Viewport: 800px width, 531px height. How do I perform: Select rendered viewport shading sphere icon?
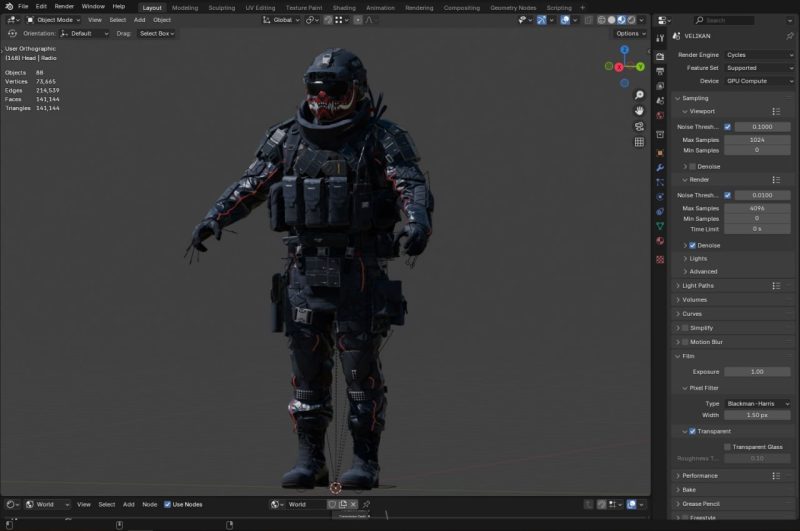tap(629, 19)
